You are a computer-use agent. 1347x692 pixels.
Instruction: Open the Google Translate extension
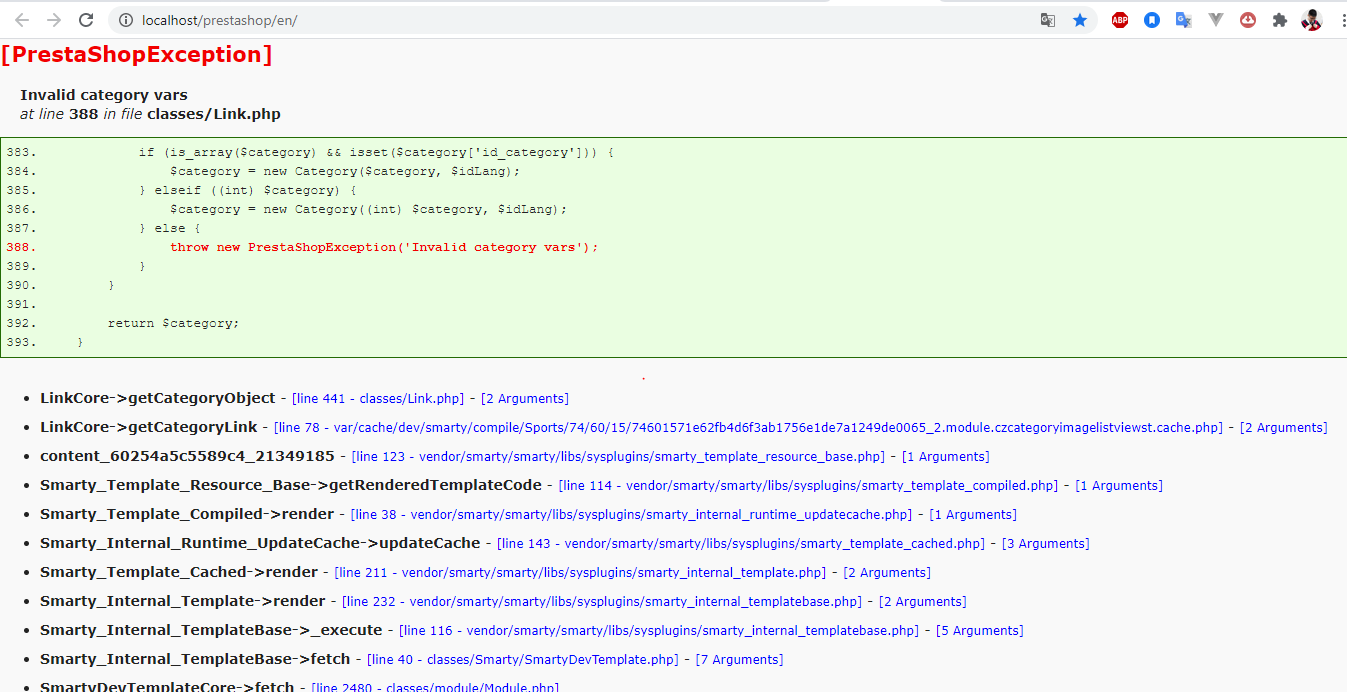(1184, 20)
